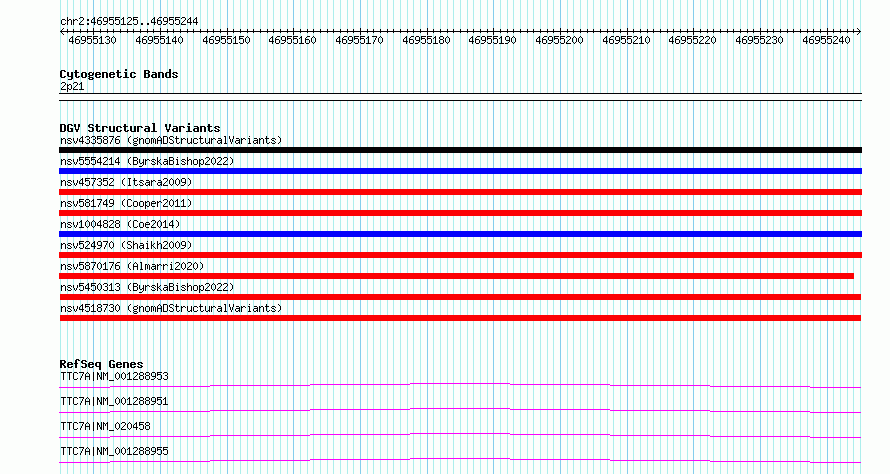Open transcript label TTC7A|NM_001288955
The image size is (890, 474).
114,451
